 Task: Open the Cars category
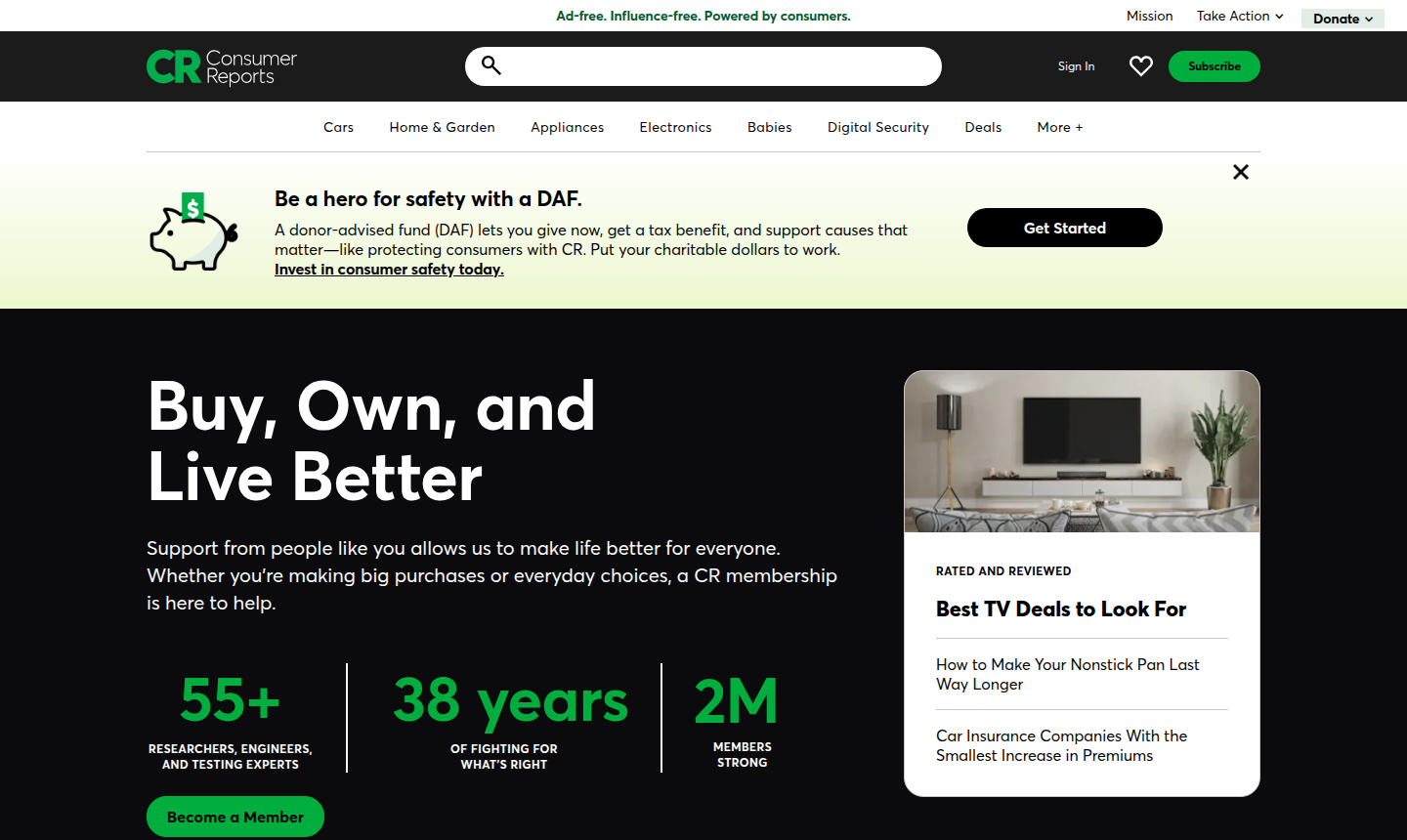[338, 127]
